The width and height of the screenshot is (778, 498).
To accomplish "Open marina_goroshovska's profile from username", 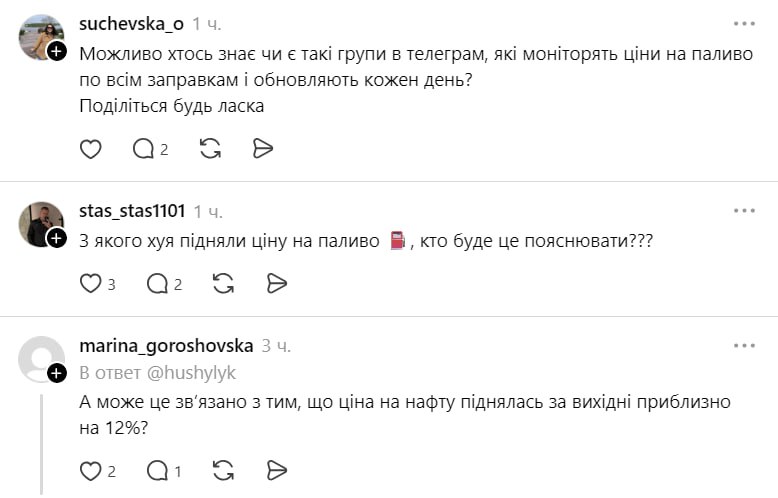I will (x=165, y=346).
